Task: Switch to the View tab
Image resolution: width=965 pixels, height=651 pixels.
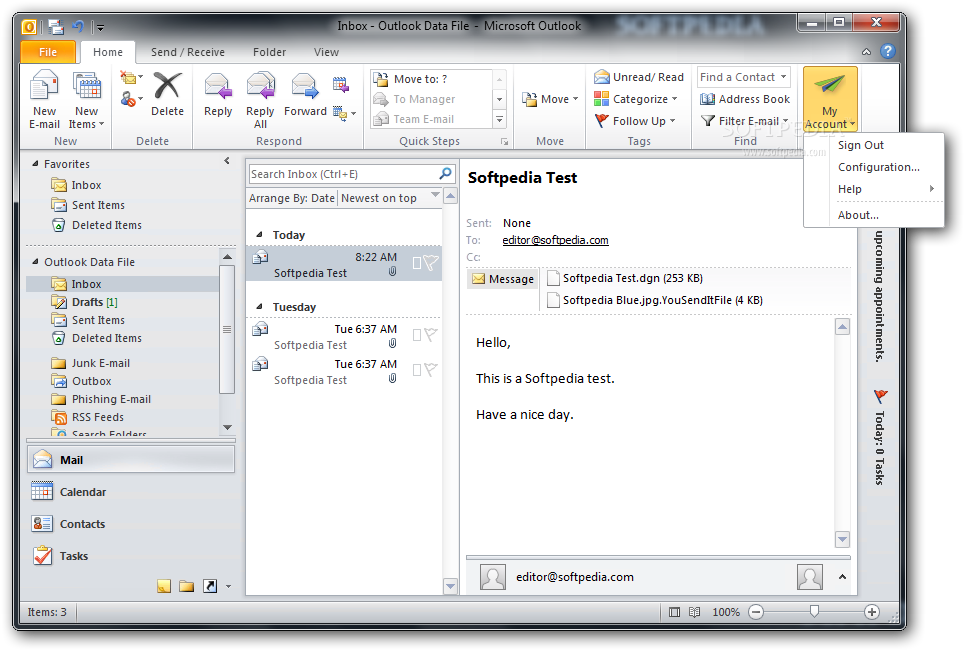Action: pyautogui.click(x=326, y=52)
